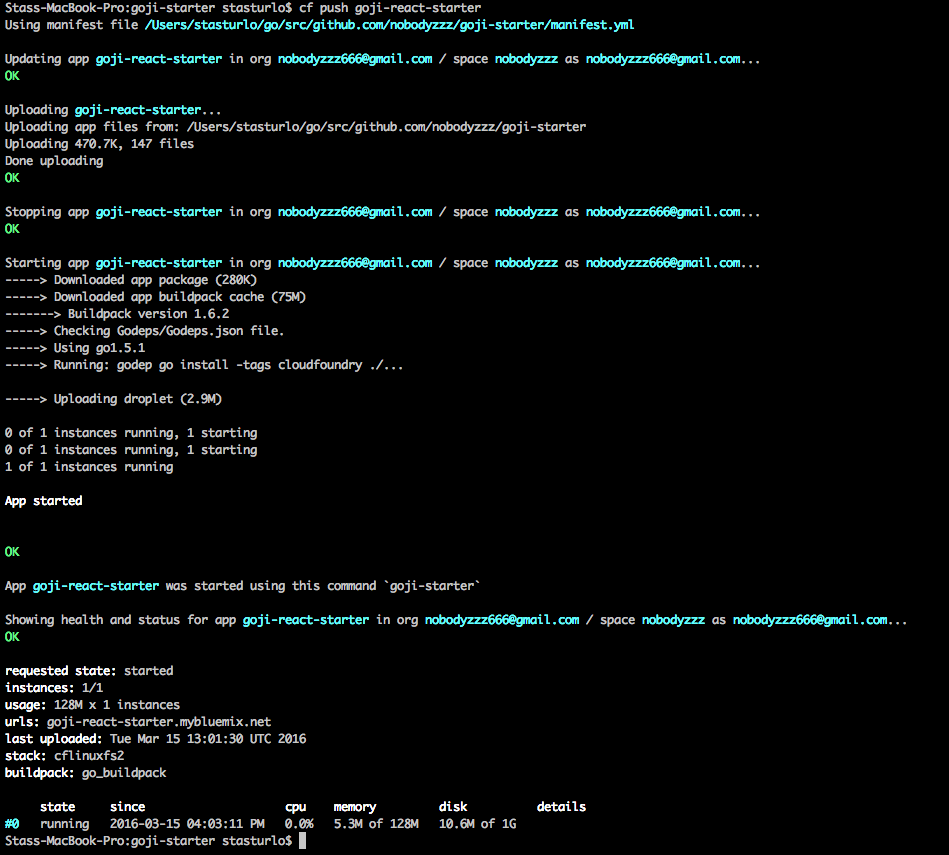The width and height of the screenshot is (949, 855).
Task: Click the 'requested state: started' line
Action: click(x=89, y=670)
